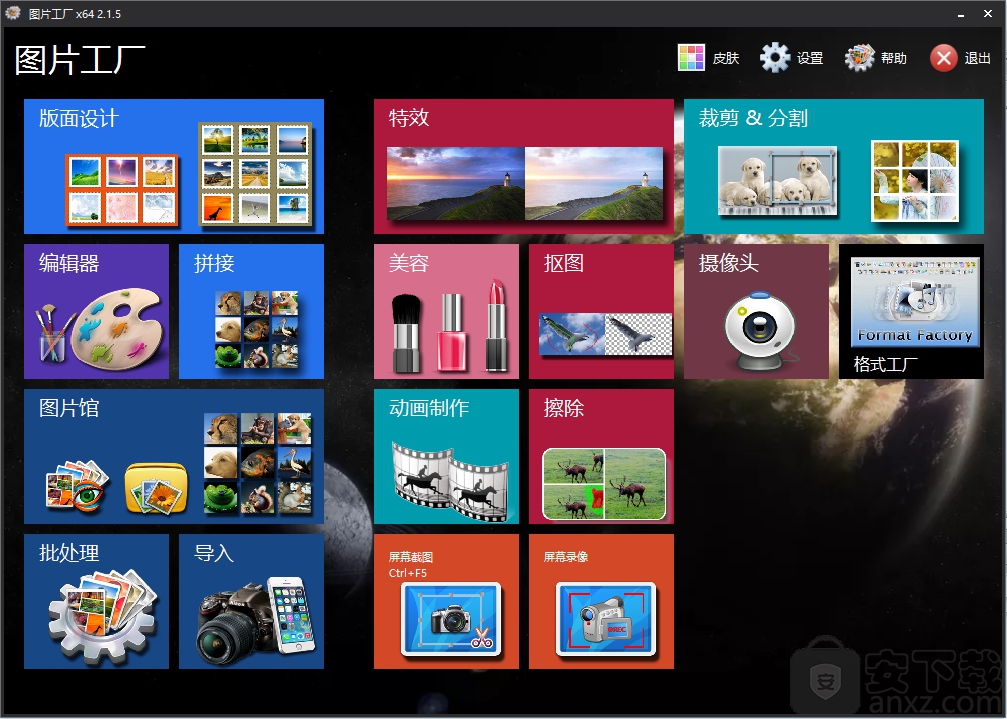
Task: Launch 格式工厂 Format Factory tile
Action: (911, 311)
